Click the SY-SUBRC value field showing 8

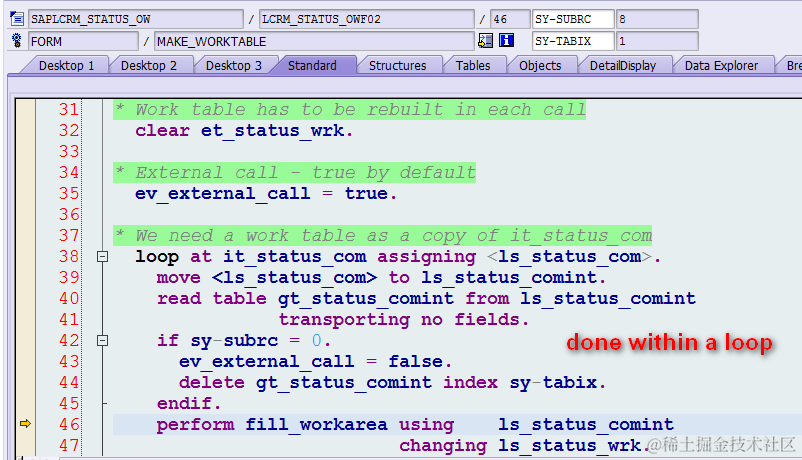coord(657,19)
